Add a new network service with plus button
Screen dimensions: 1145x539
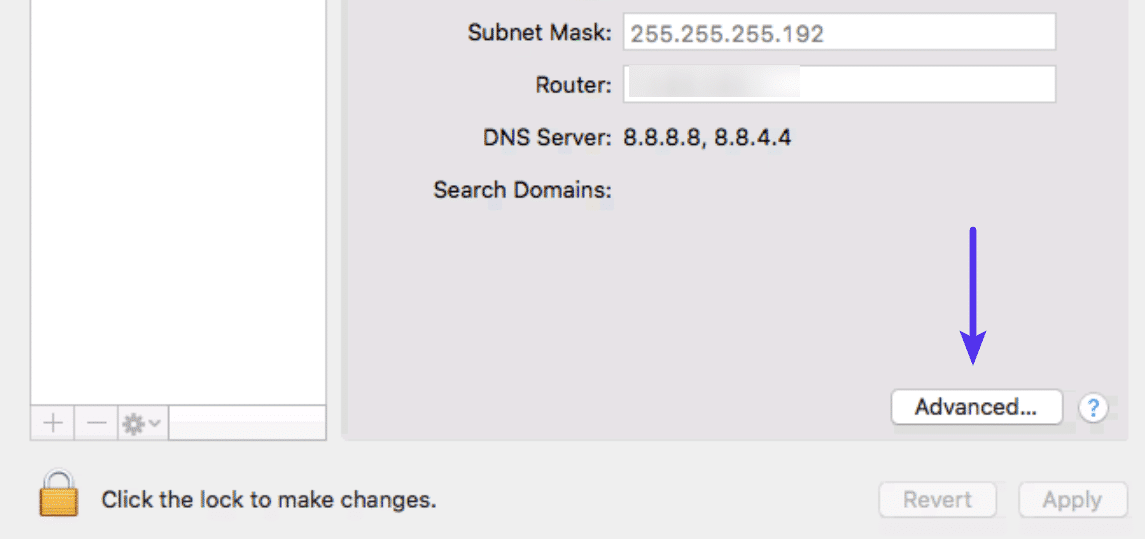(53, 424)
